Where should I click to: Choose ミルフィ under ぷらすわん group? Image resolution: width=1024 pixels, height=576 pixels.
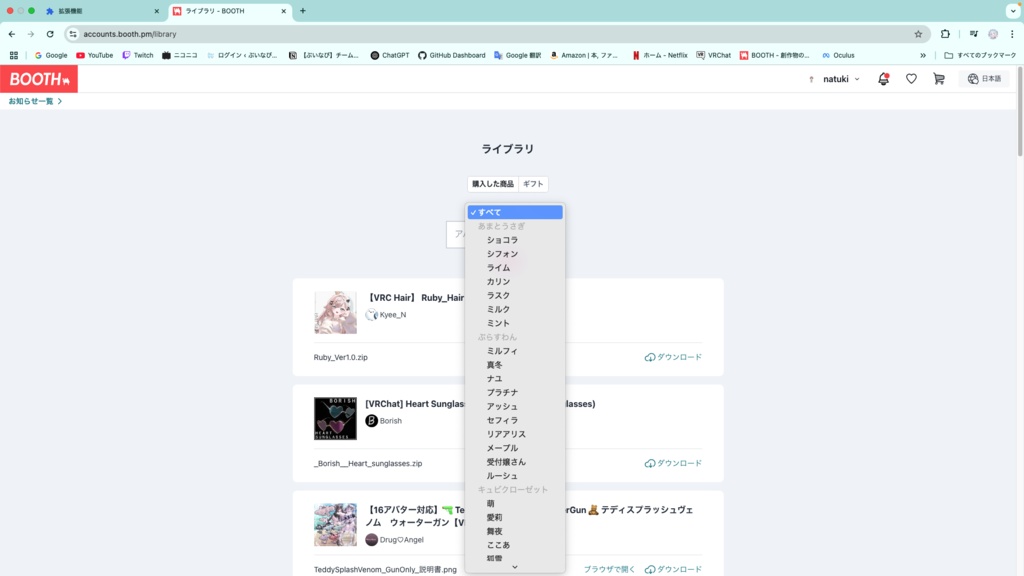click(x=504, y=350)
